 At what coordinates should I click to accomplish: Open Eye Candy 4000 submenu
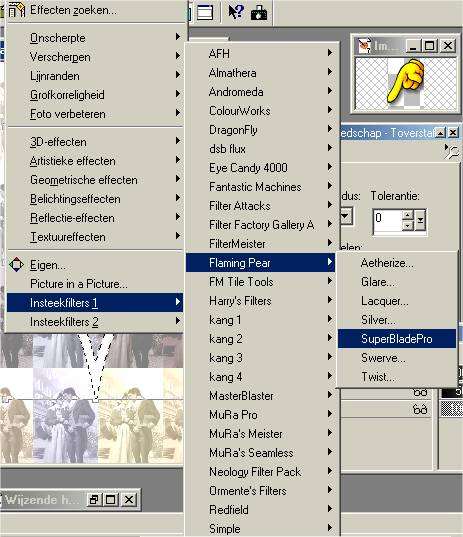pyautogui.click(x=261, y=168)
